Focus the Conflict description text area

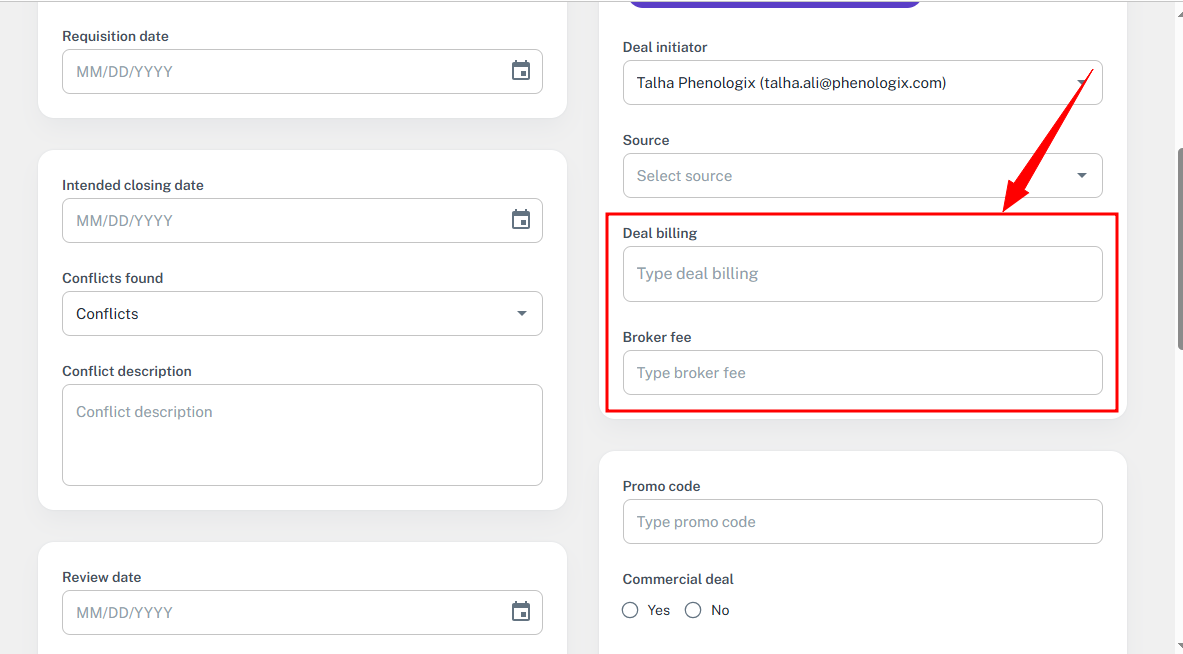tap(302, 435)
